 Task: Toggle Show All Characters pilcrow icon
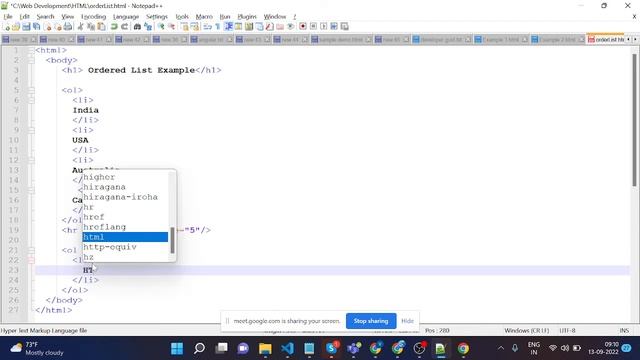[218, 27]
